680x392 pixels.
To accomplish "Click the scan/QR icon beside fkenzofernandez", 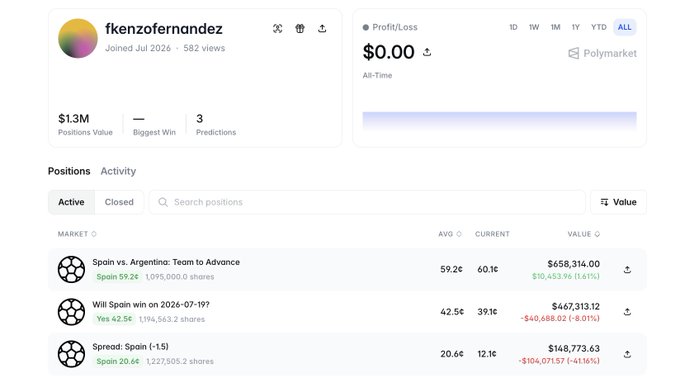I will point(278,29).
